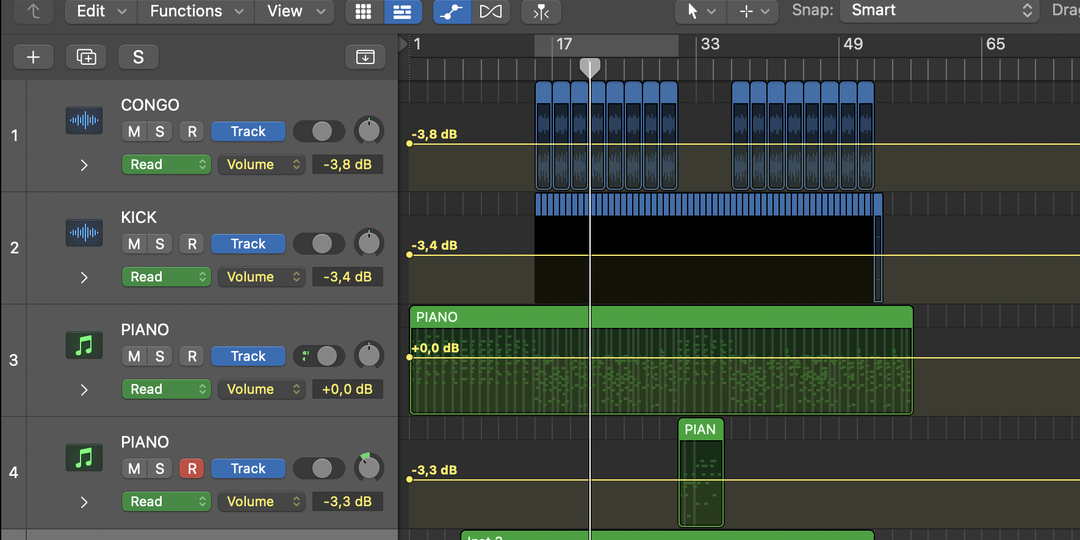Add a new track with plus button

click(x=33, y=57)
